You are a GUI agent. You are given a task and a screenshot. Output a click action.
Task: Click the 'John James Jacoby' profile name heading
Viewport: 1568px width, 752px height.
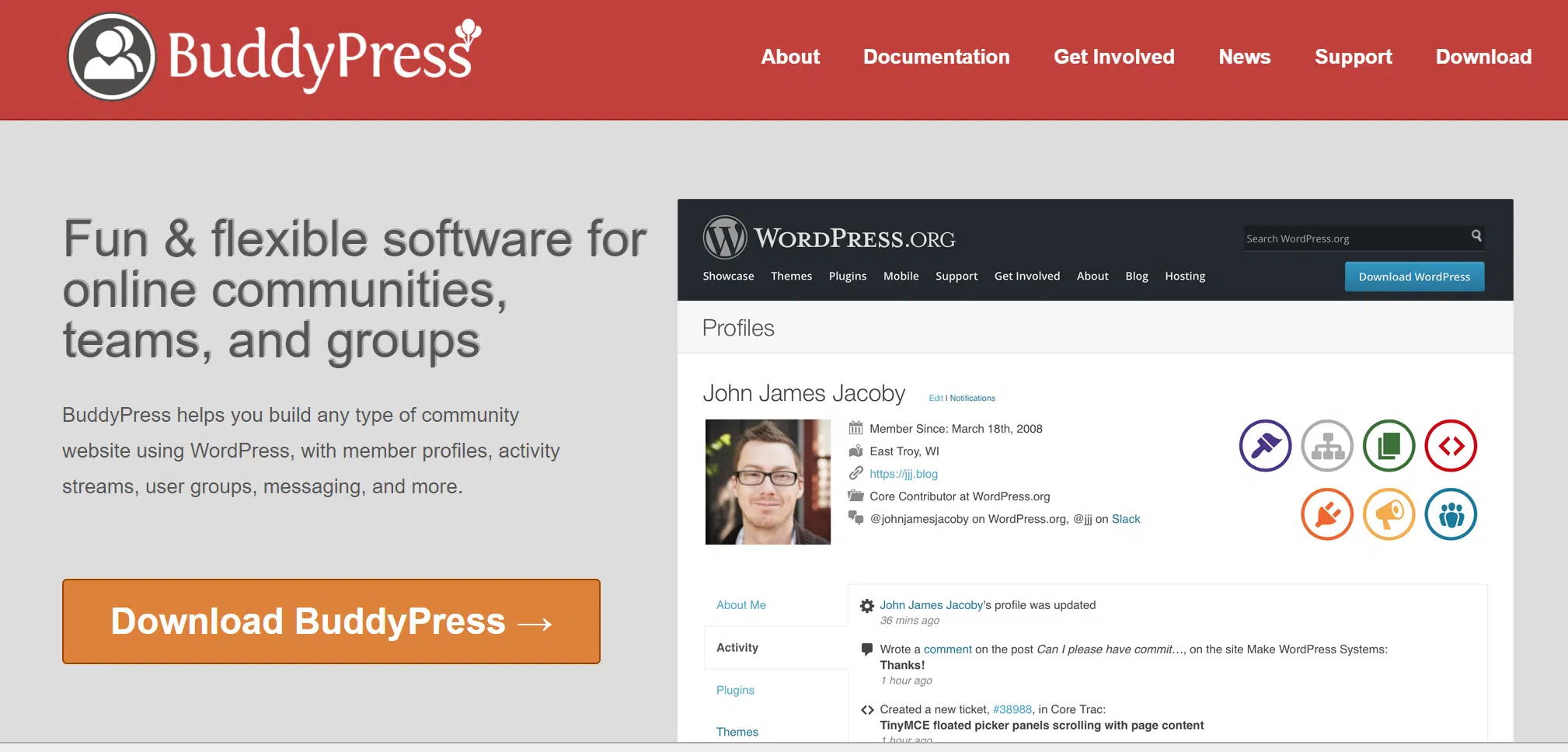point(804,393)
